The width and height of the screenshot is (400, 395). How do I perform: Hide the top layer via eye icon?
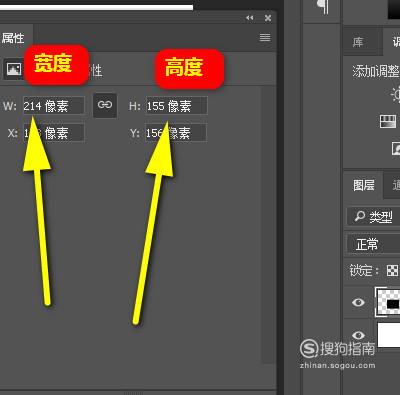[358, 302]
